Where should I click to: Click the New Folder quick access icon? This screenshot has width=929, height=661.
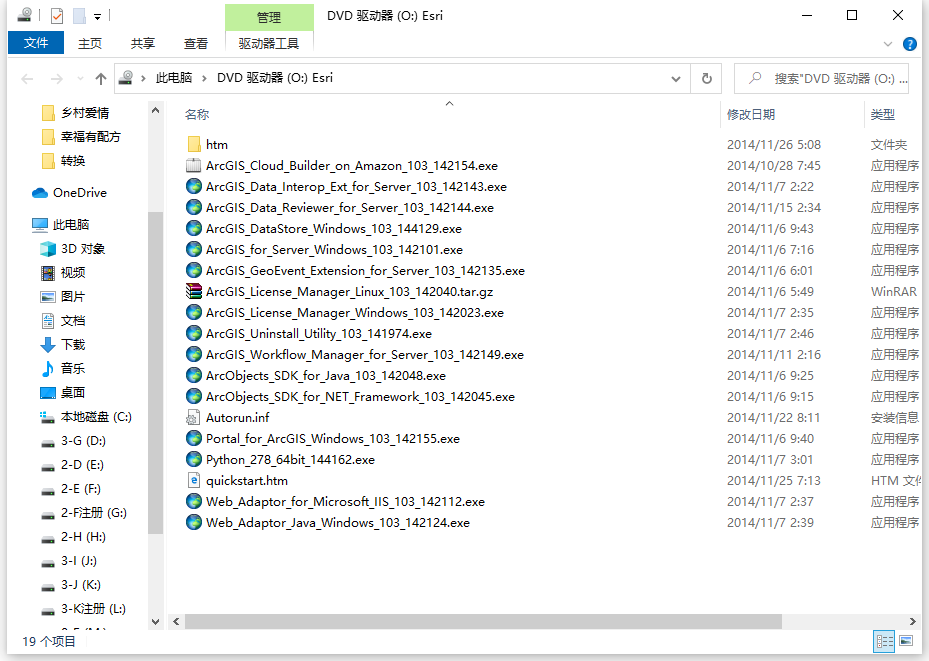[x=79, y=15]
